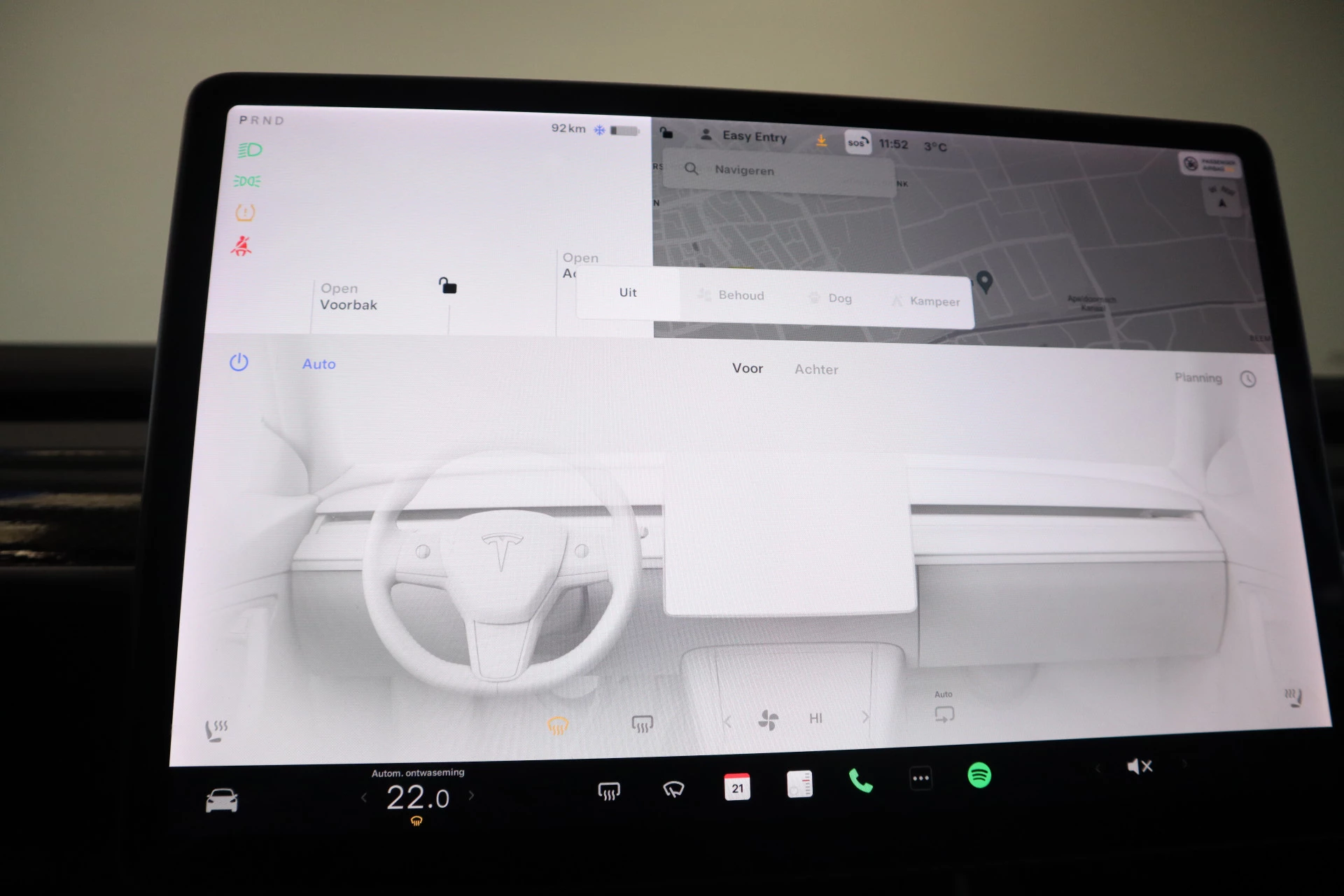Tap the fan icon
Image resolution: width=1344 pixels, height=896 pixels.
[768, 720]
